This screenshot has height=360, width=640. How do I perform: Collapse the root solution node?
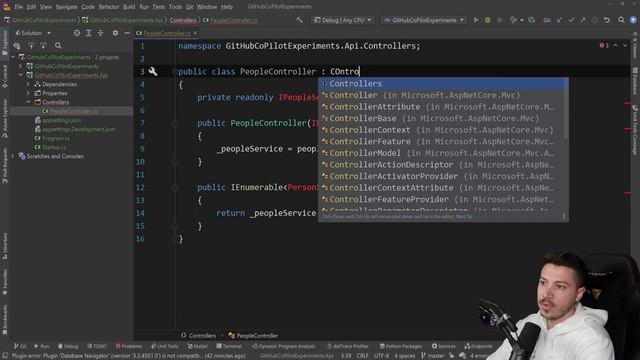(x=13, y=58)
